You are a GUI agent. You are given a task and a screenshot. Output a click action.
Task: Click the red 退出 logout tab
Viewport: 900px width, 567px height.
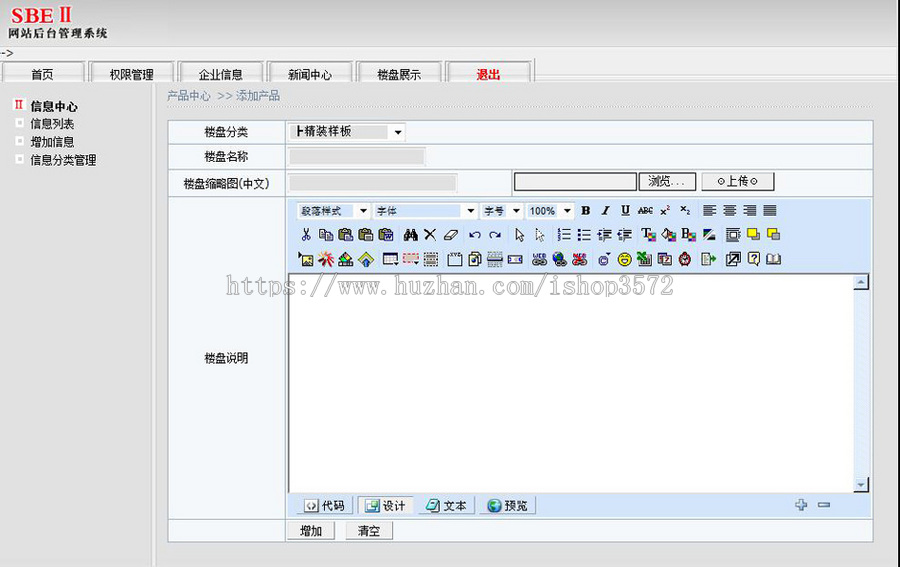tap(488, 73)
